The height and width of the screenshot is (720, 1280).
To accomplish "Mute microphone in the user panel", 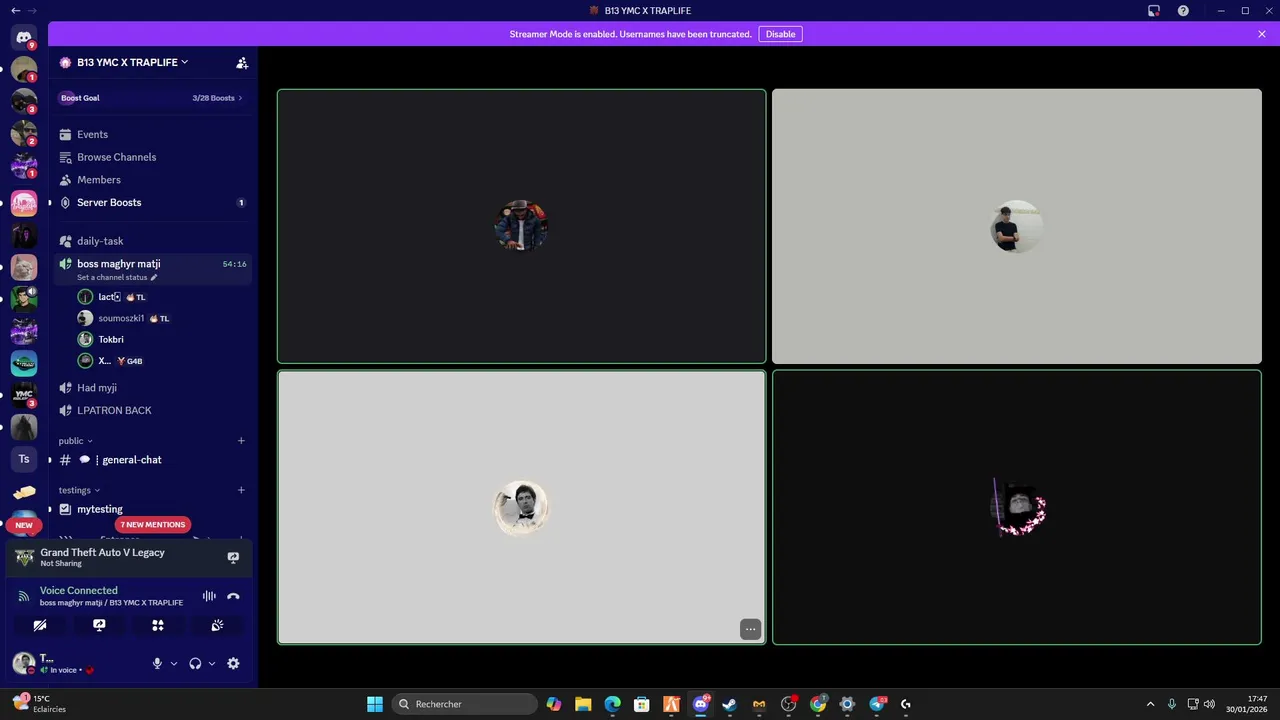I will (x=157, y=663).
